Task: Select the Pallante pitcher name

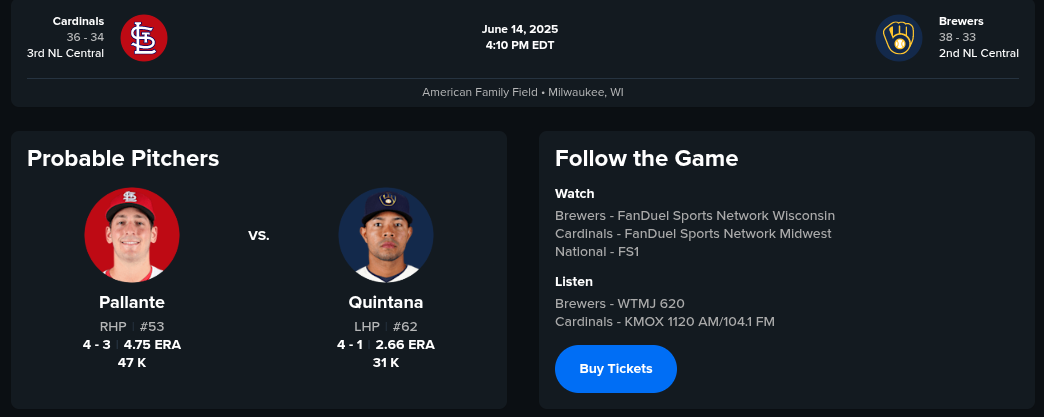Action: point(132,302)
